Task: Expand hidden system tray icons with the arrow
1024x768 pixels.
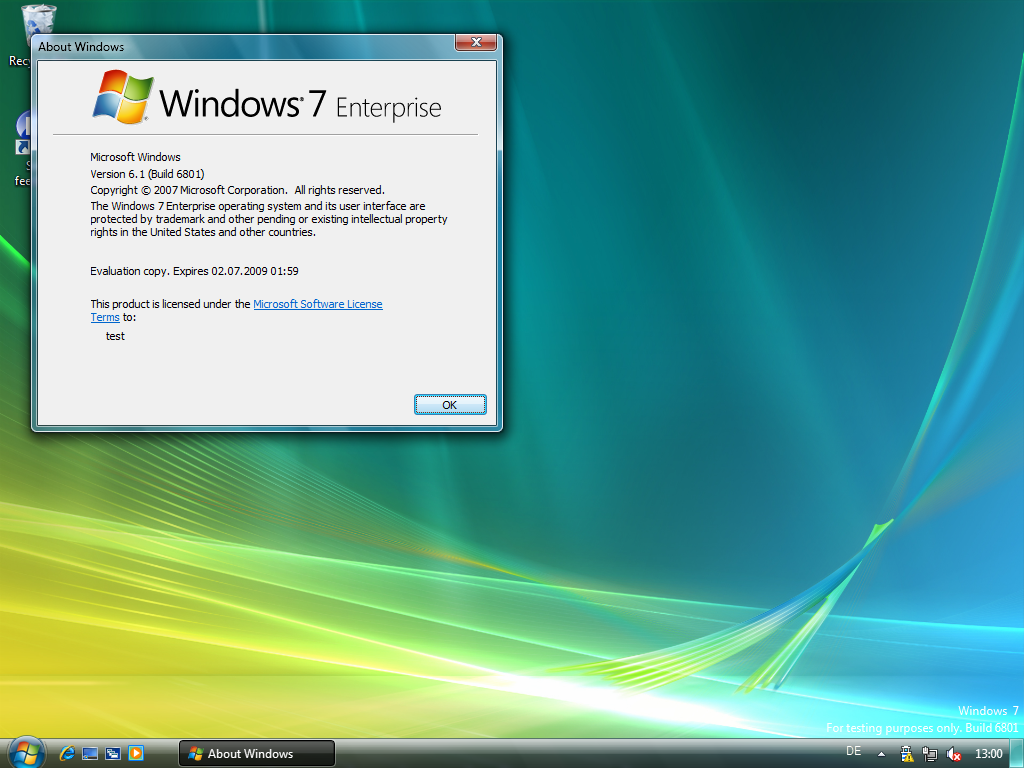Action: pyautogui.click(x=881, y=752)
